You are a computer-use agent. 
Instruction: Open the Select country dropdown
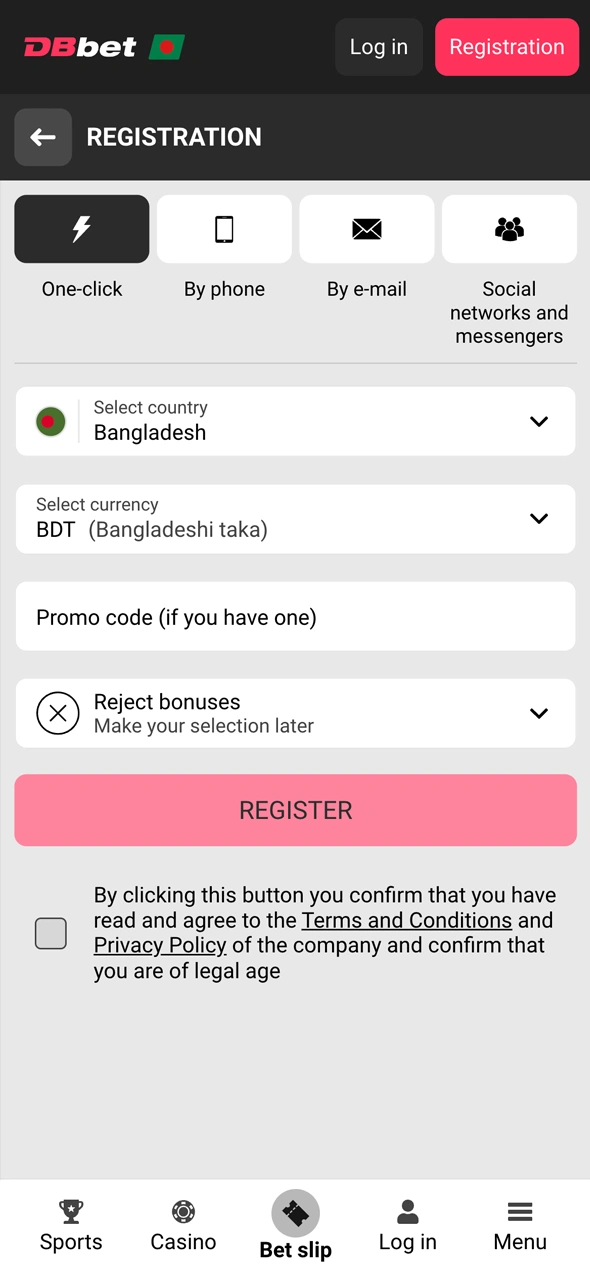[539, 421]
